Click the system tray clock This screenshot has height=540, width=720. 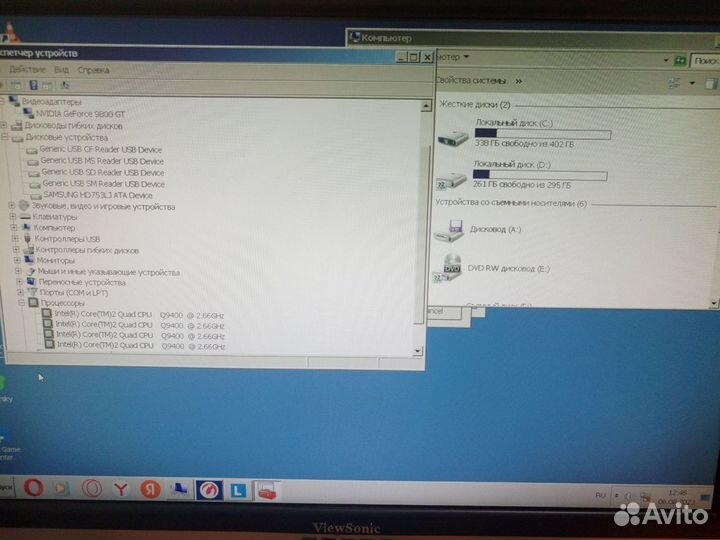(677, 497)
